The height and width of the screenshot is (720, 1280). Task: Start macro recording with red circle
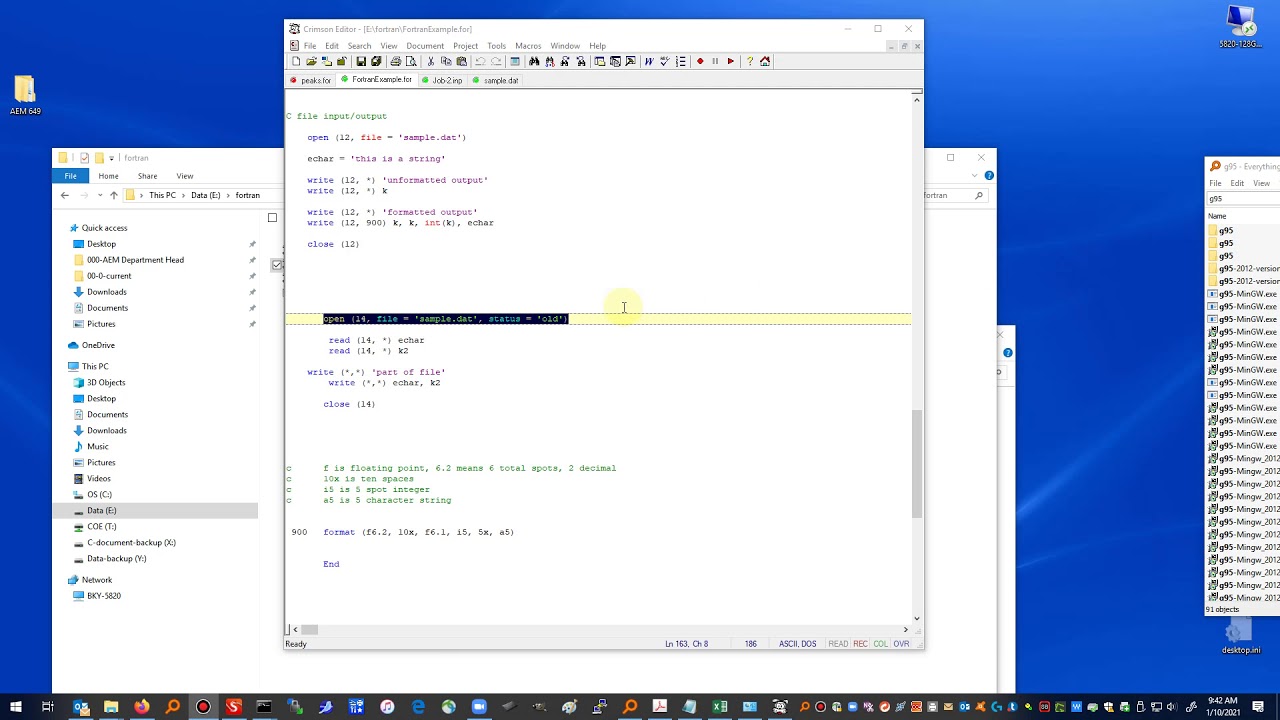(700, 61)
